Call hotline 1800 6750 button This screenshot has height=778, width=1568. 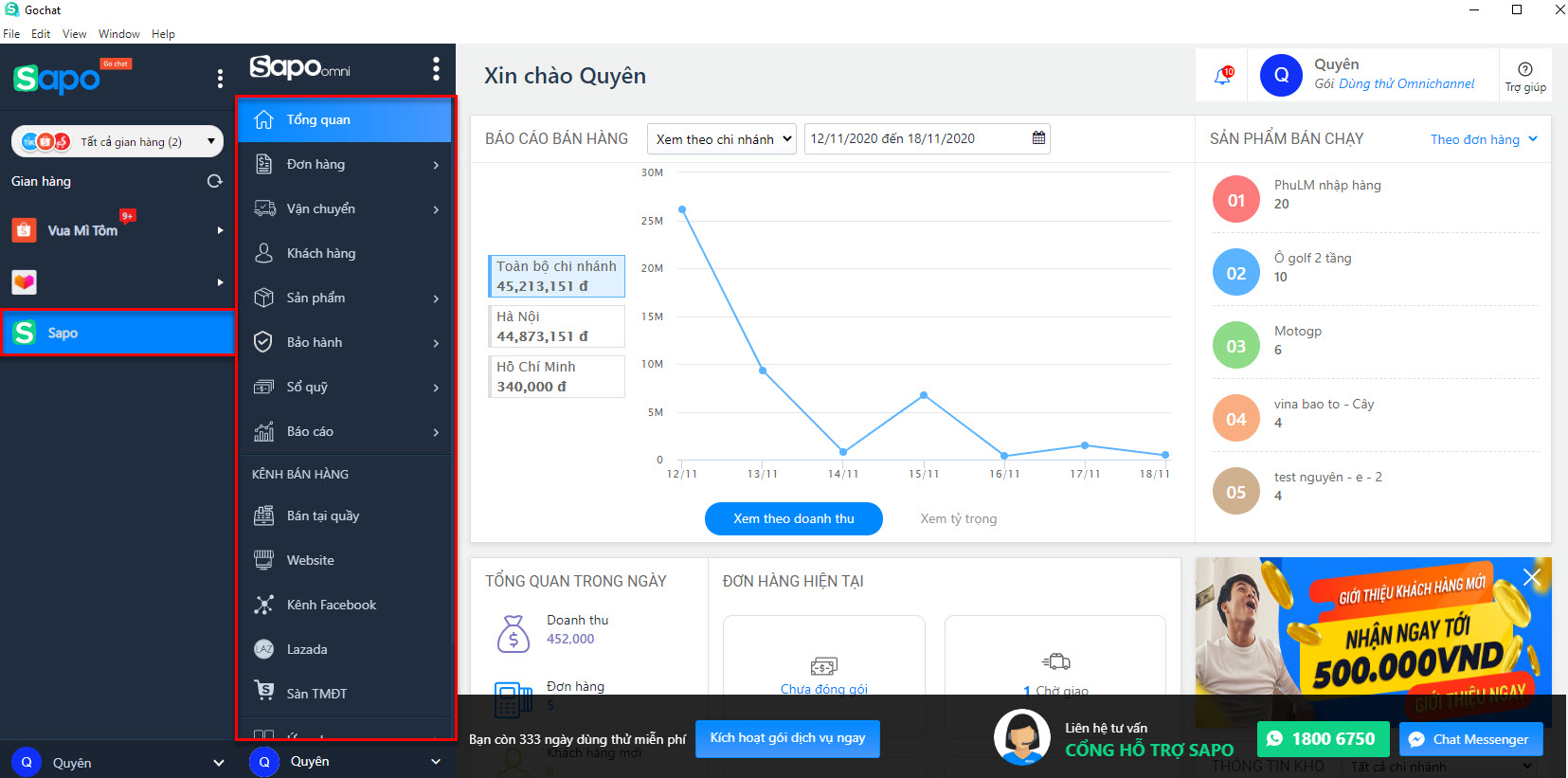(1324, 738)
